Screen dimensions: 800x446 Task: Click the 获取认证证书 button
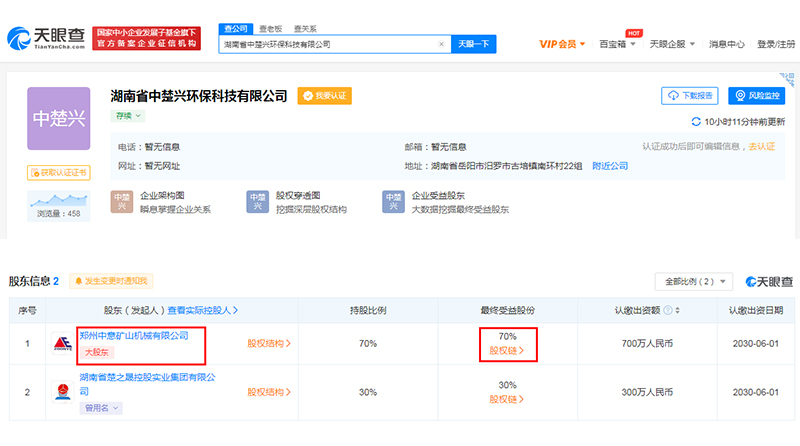coord(59,172)
